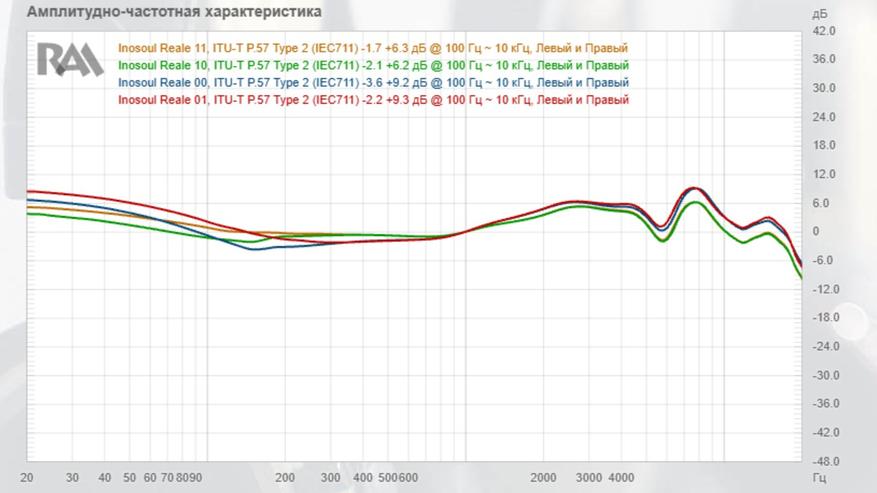
Task: Click the chart title Амплитудно-частотная характеристика
Action: [174, 12]
